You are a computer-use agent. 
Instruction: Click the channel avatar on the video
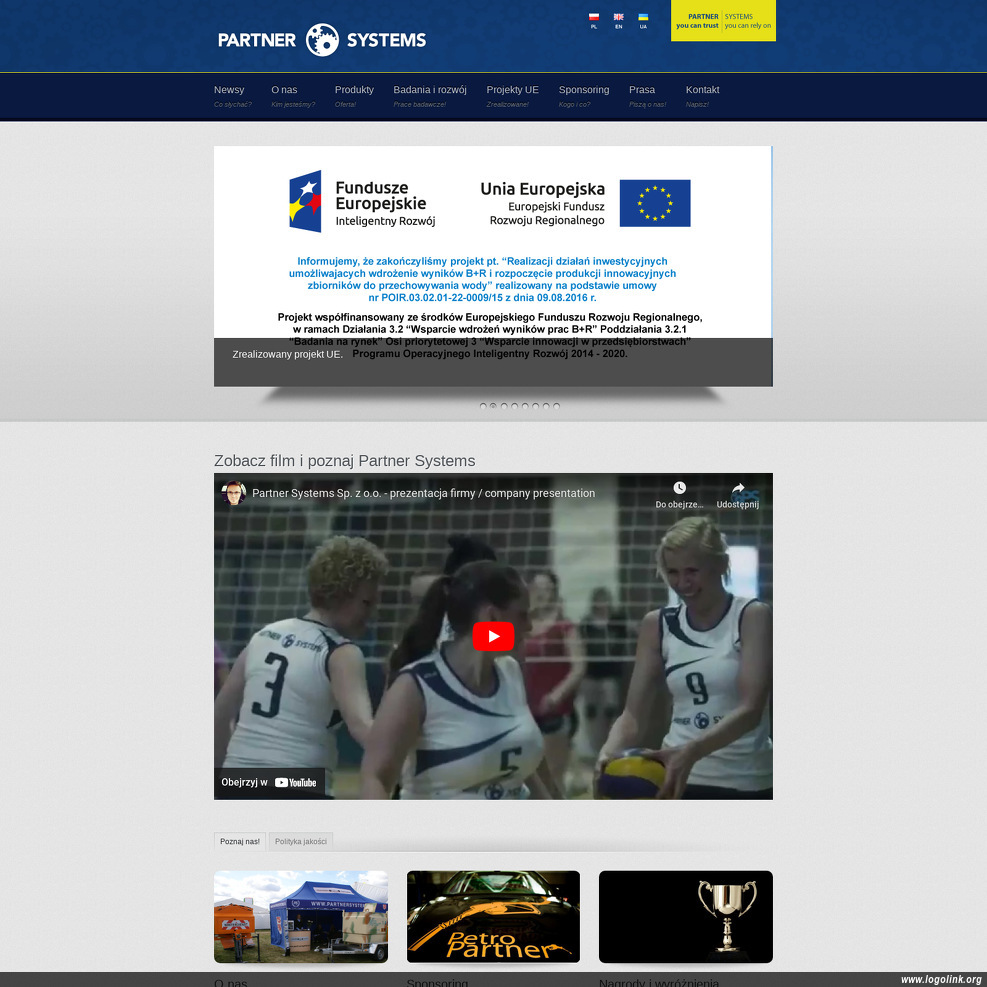pyautogui.click(x=234, y=493)
